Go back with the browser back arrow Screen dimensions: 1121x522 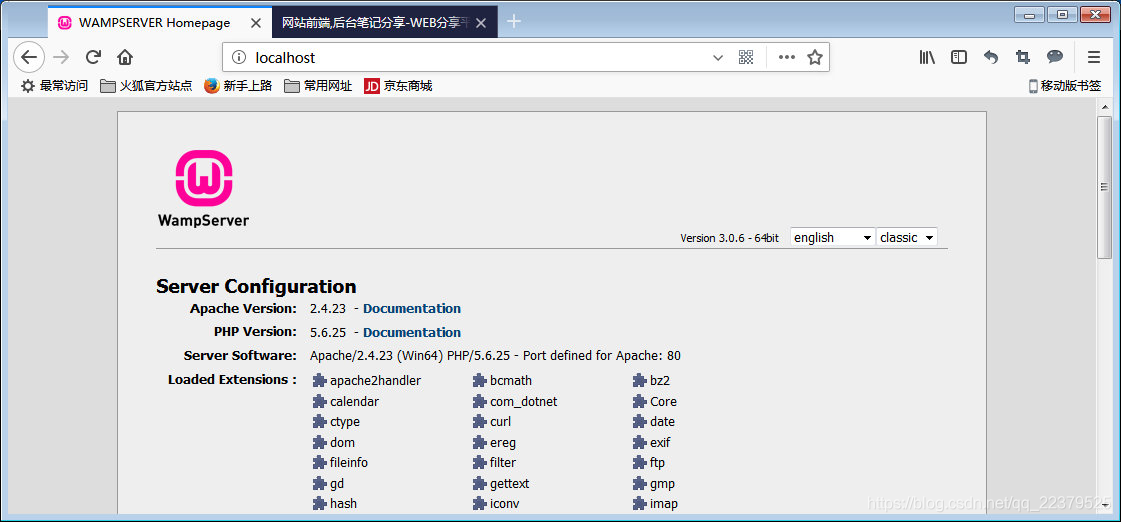29,57
